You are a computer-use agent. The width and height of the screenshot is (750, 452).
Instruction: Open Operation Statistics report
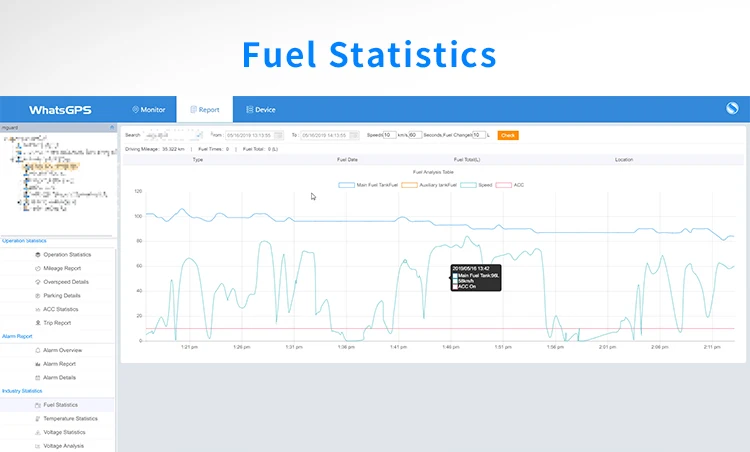pos(67,254)
